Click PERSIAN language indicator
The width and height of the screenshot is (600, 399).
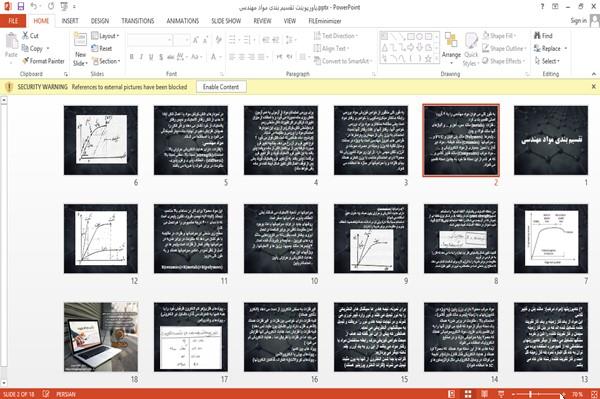[66, 394]
